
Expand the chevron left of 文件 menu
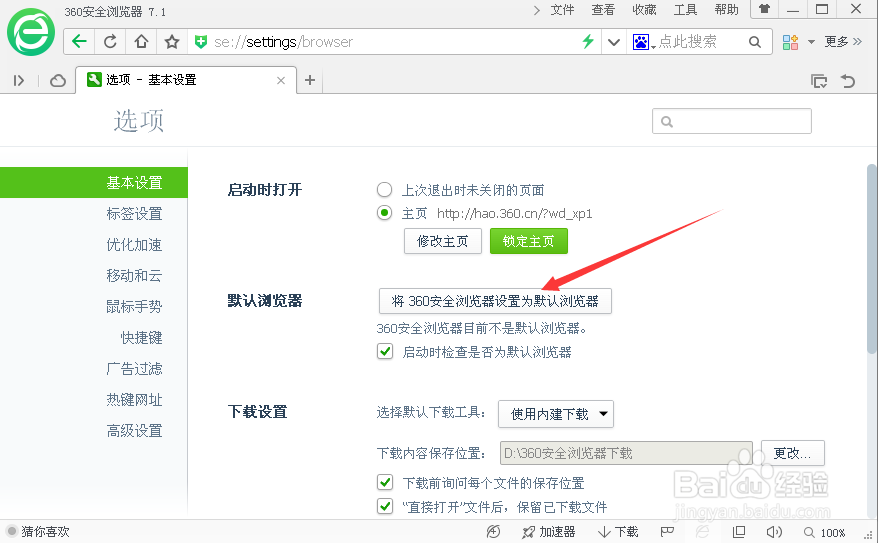click(536, 10)
